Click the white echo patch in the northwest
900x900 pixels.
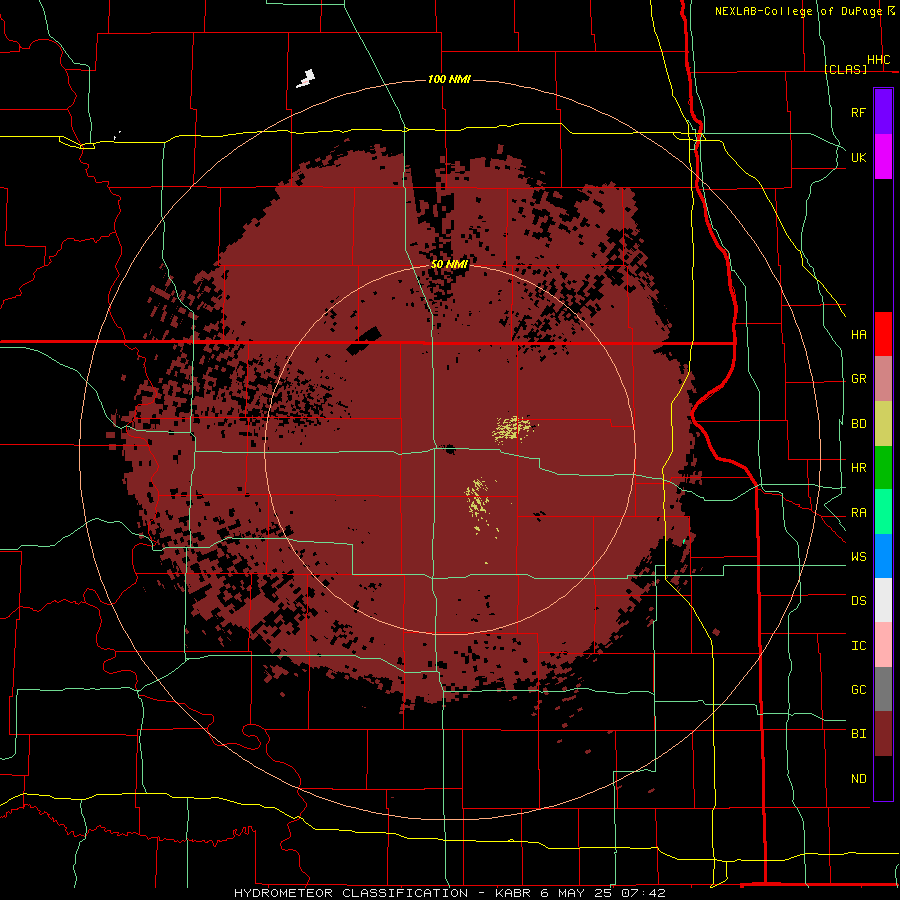point(306,79)
